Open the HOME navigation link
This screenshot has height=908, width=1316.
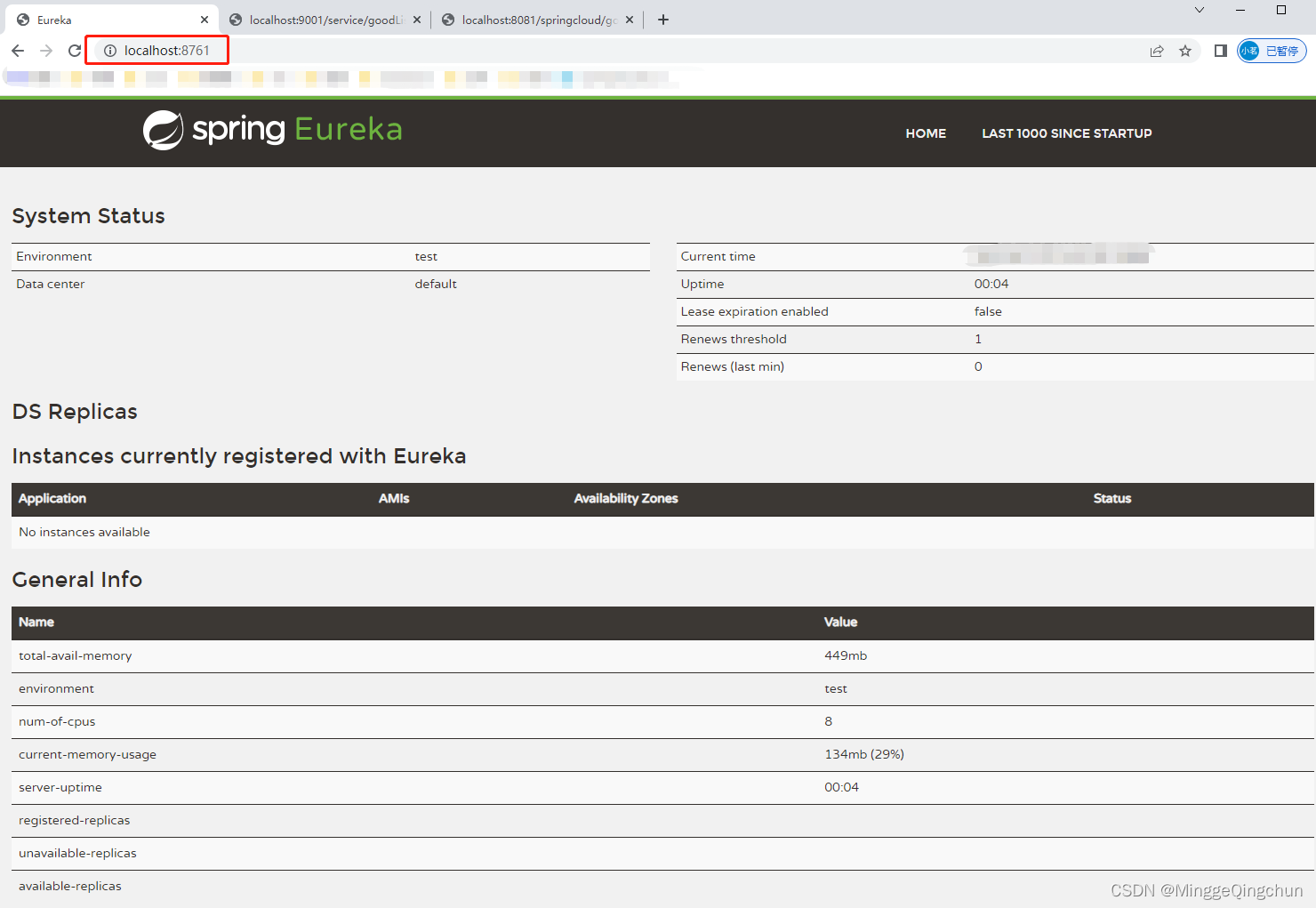(926, 133)
